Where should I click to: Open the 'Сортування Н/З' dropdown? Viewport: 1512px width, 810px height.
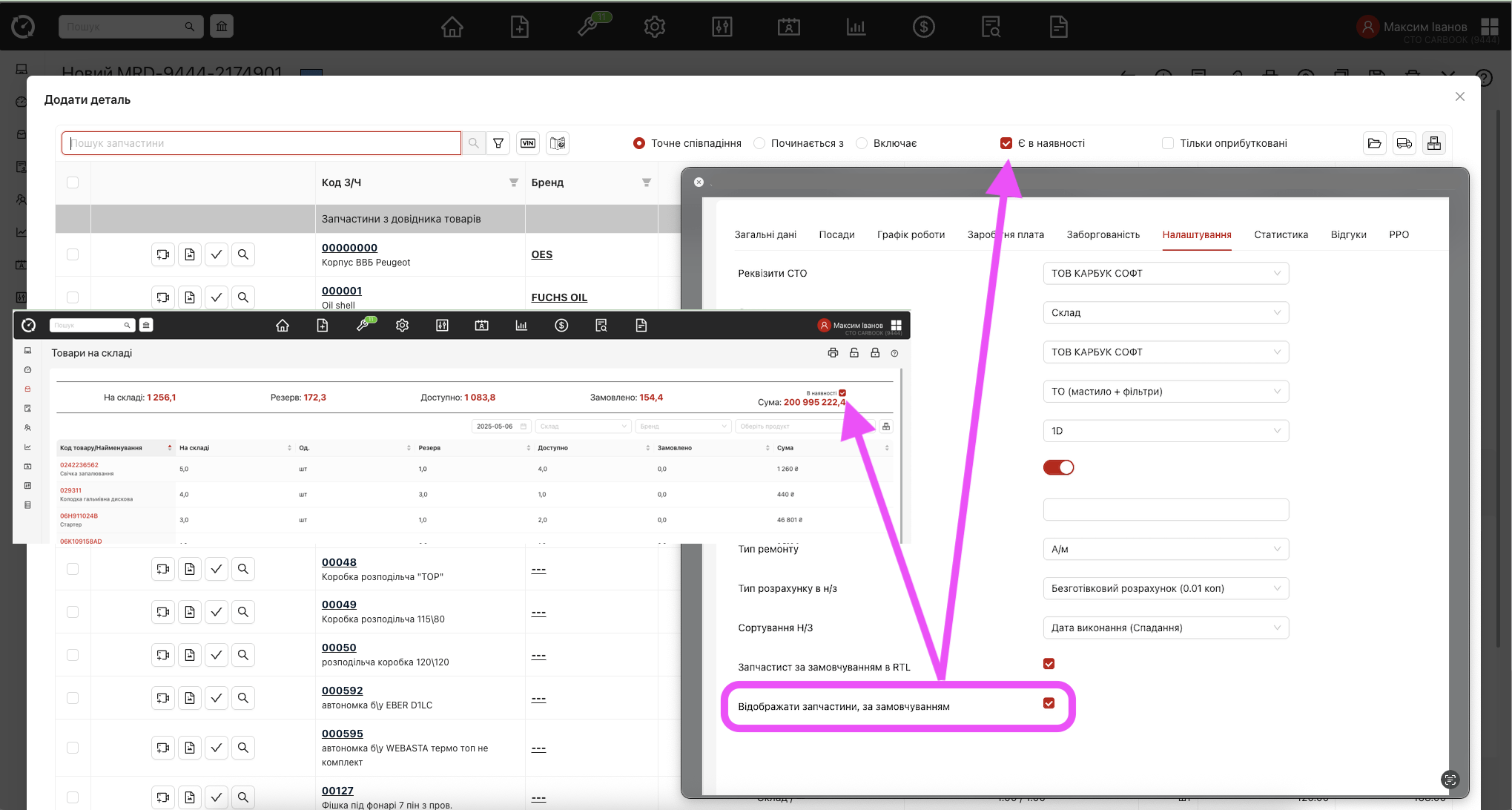[1165, 628]
